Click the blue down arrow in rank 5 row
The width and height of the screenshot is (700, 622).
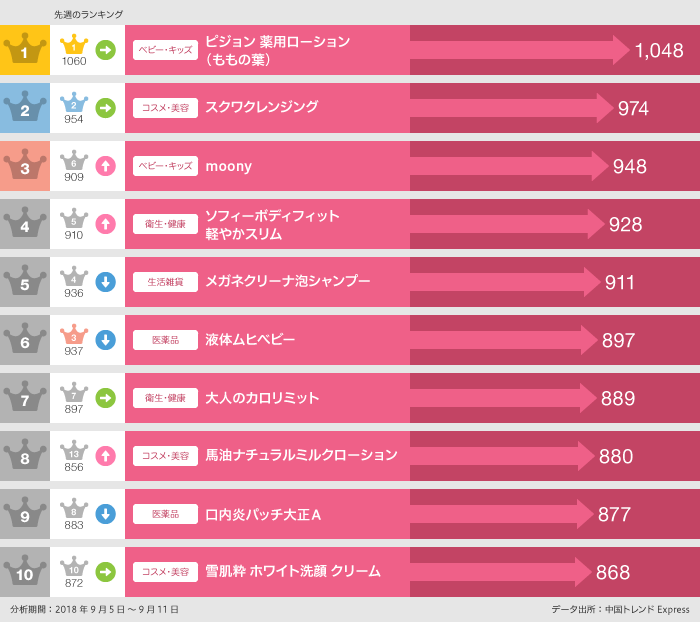[x=105, y=282]
